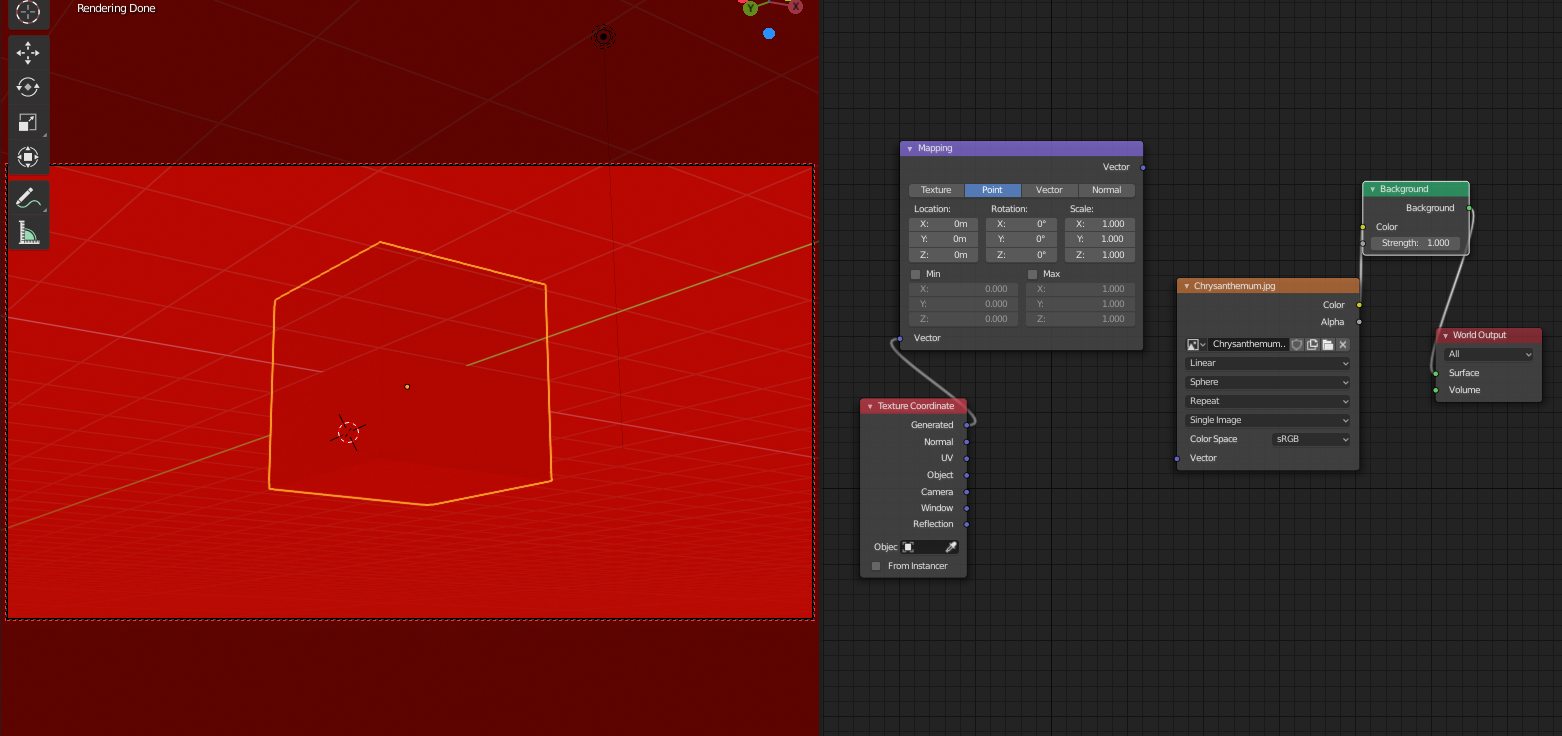Enable the Max checkbox in Mapping node
The height and width of the screenshot is (736, 1562).
coord(1033,274)
